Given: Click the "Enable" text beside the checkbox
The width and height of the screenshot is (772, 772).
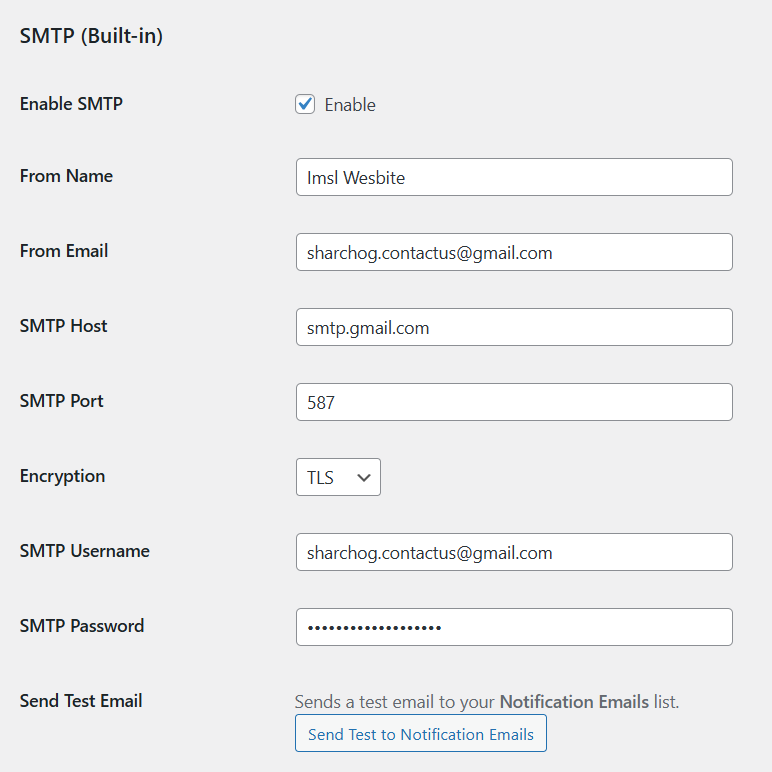Looking at the screenshot, I should pyautogui.click(x=350, y=105).
